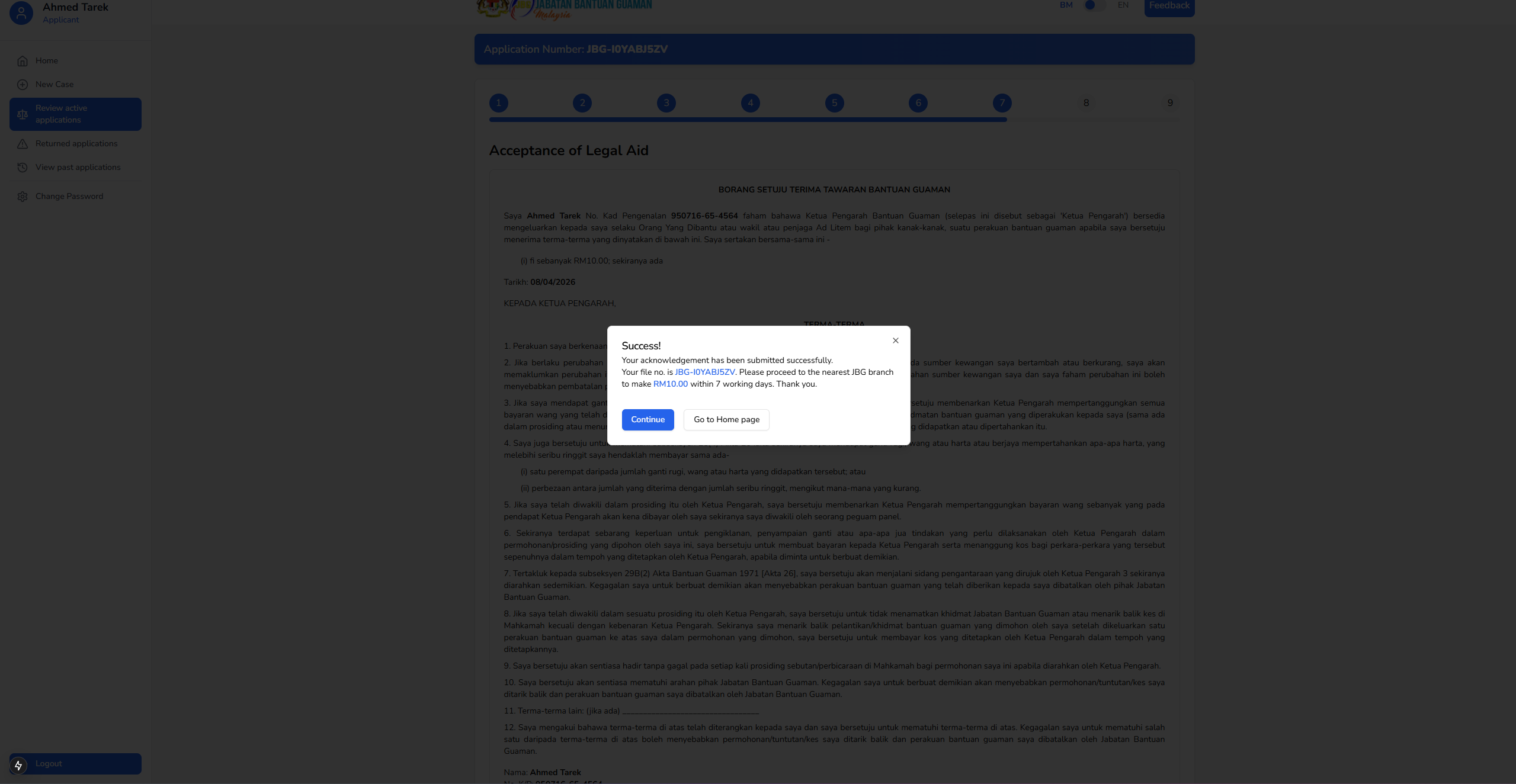Click the New Case plus icon
1516x784 pixels.
[x=23, y=85]
